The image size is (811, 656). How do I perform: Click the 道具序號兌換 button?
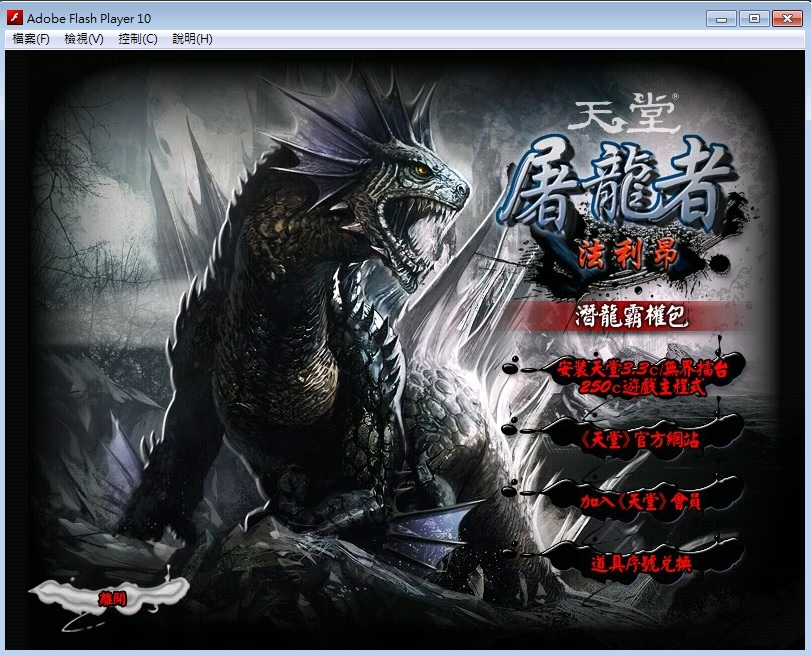(641, 563)
